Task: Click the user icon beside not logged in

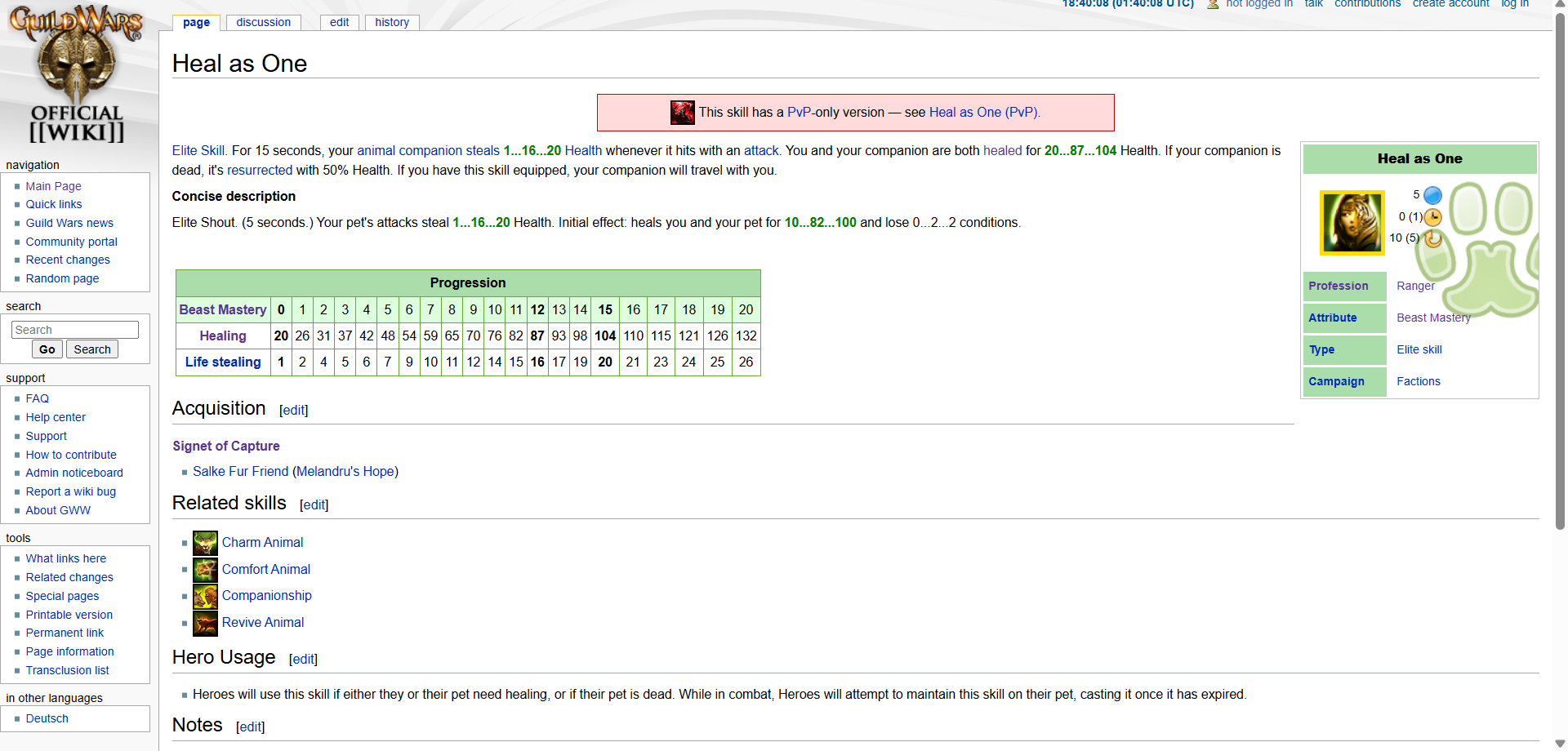Action: pos(1213,4)
